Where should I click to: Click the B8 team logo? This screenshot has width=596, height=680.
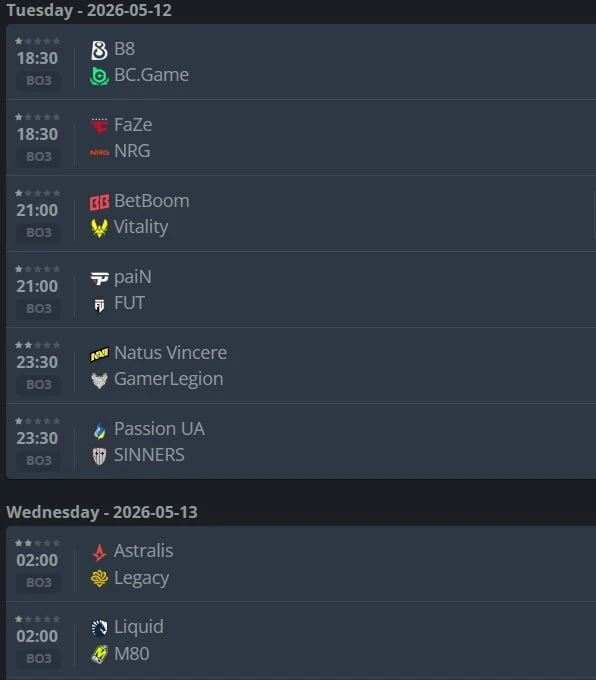[99, 50]
